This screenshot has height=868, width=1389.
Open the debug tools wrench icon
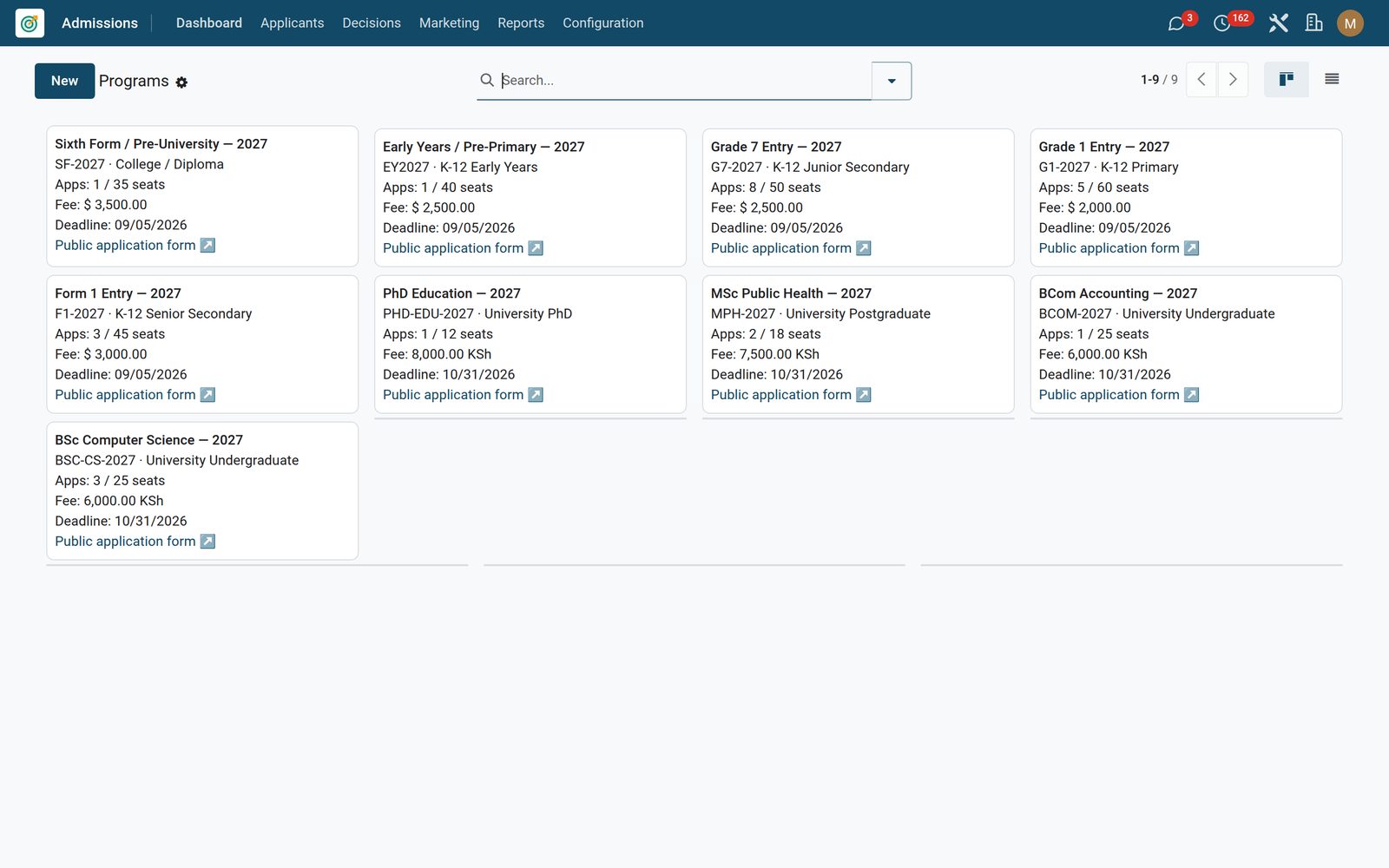coord(1278,23)
